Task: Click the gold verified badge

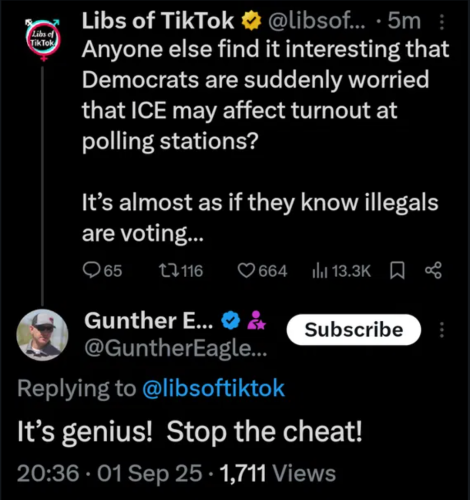Action: coord(251,21)
